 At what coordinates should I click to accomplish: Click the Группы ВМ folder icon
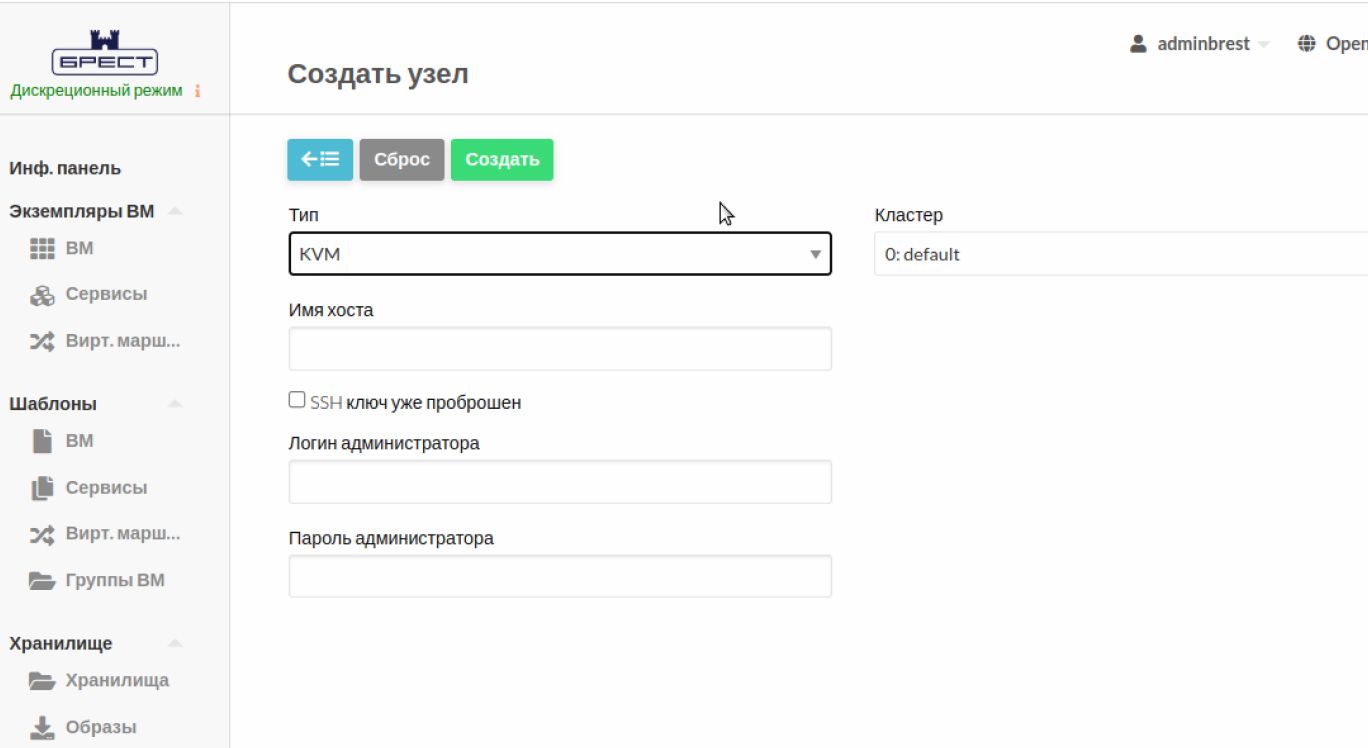click(x=42, y=581)
